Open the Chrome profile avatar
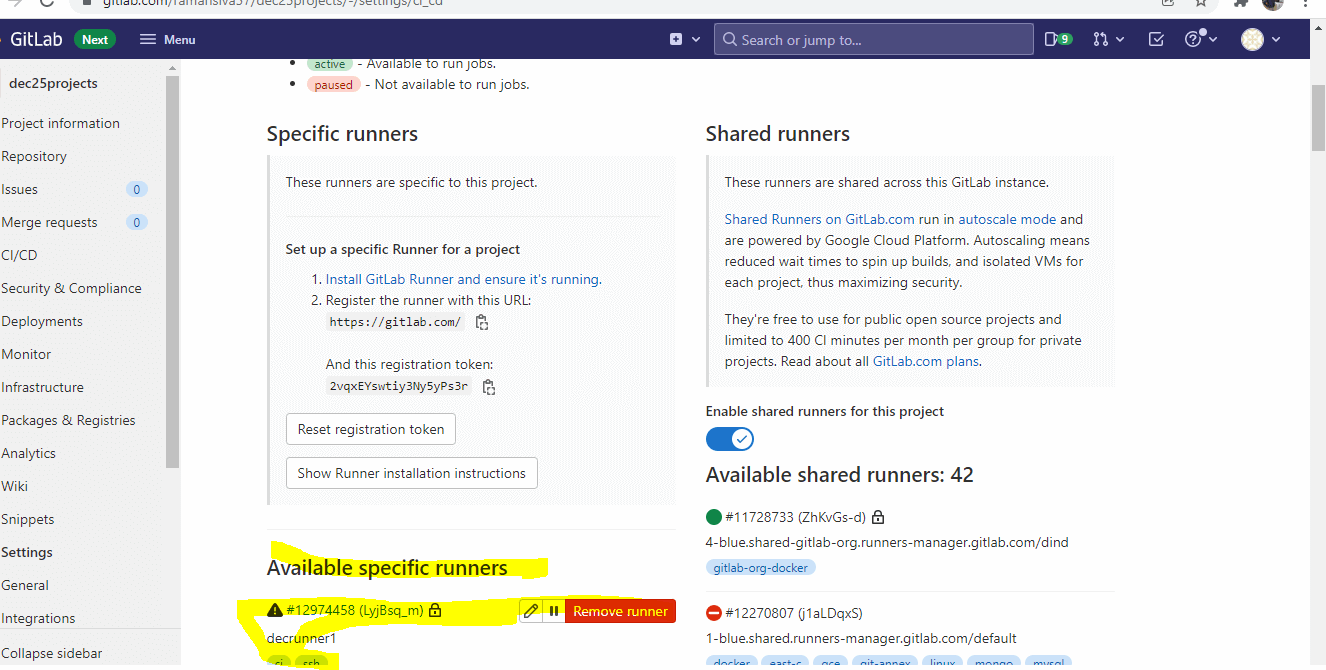 pyautogui.click(x=1272, y=3)
